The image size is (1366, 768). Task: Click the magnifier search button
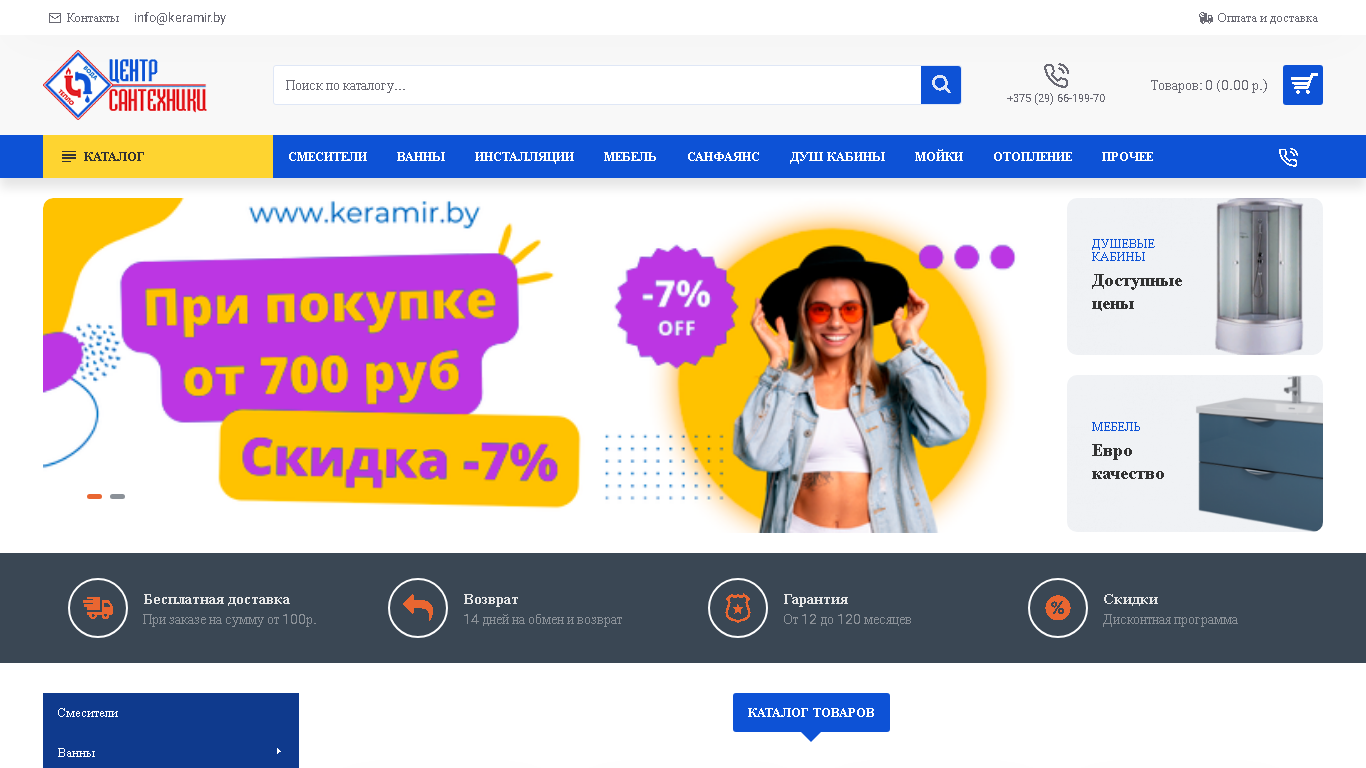coord(941,85)
